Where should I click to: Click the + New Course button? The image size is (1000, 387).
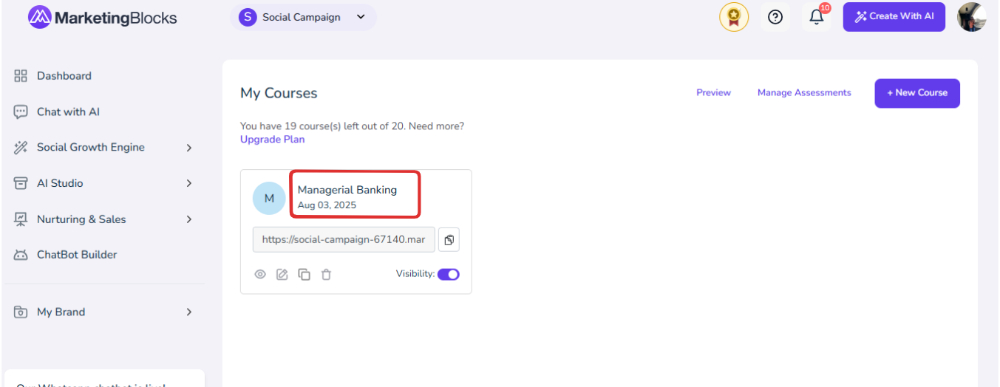[917, 93]
